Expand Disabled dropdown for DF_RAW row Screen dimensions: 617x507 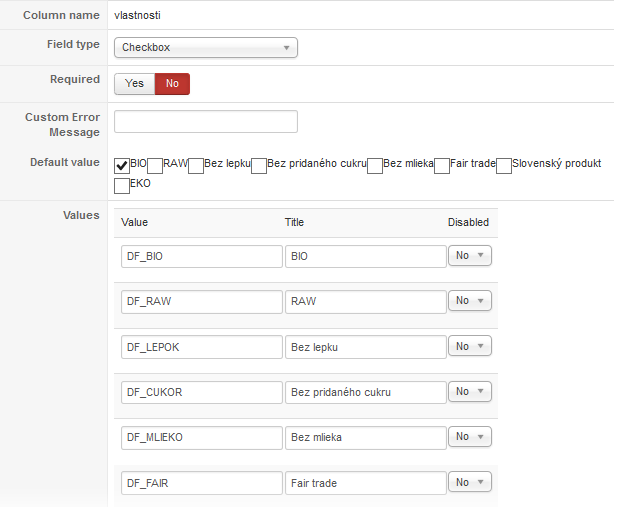[x=470, y=301]
